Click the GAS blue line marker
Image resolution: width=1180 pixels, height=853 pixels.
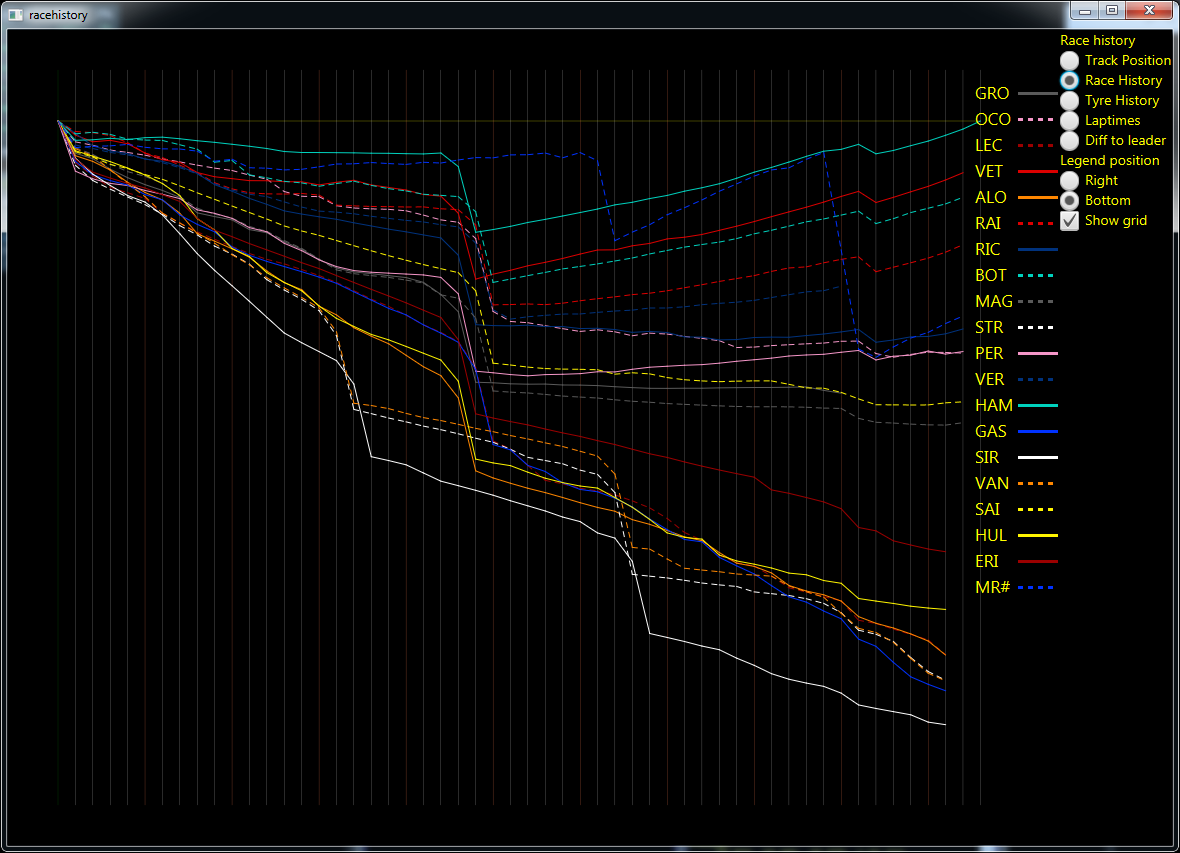(x=1037, y=431)
